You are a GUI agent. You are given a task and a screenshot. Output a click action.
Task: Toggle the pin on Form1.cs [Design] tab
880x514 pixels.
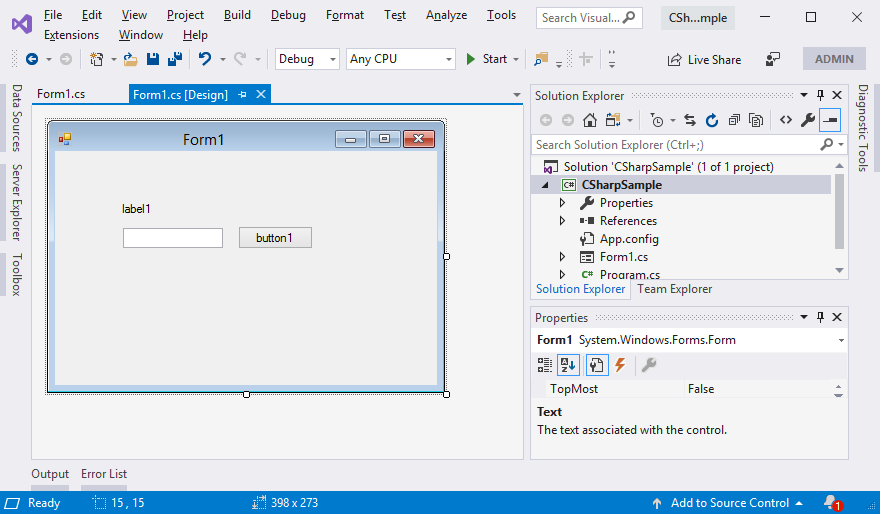click(242, 95)
